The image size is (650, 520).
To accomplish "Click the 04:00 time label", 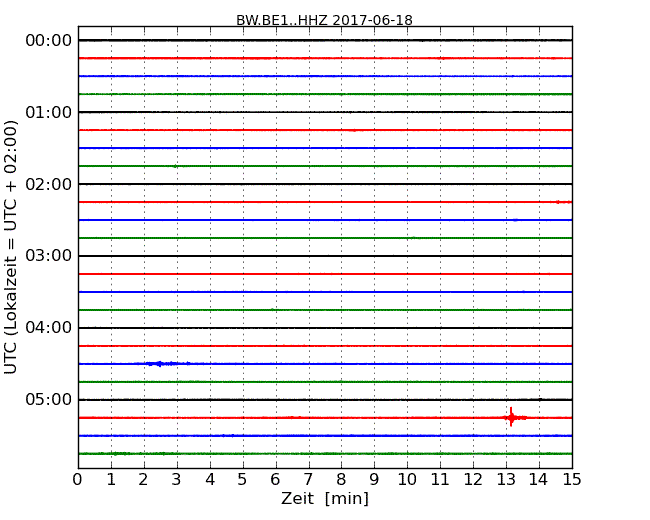I will click(49, 328).
